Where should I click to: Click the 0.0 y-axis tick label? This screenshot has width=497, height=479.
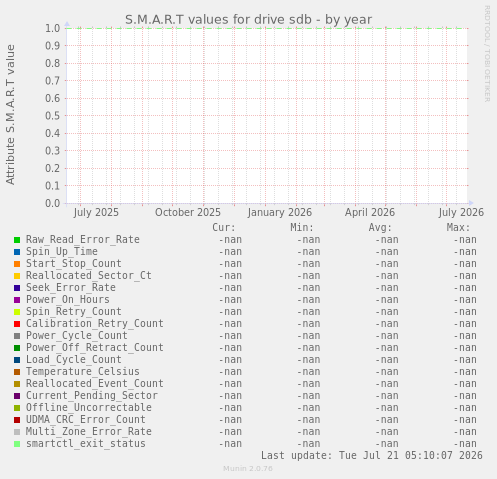[53, 203]
